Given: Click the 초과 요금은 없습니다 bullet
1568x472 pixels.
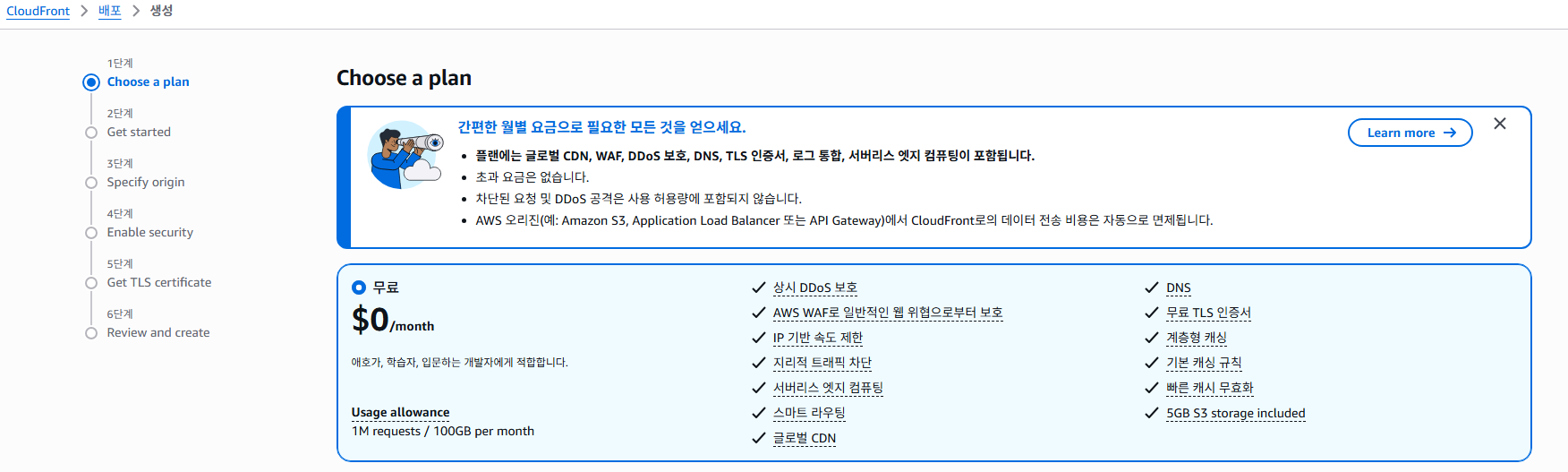Looking at the screenshot, I should 532,177.
